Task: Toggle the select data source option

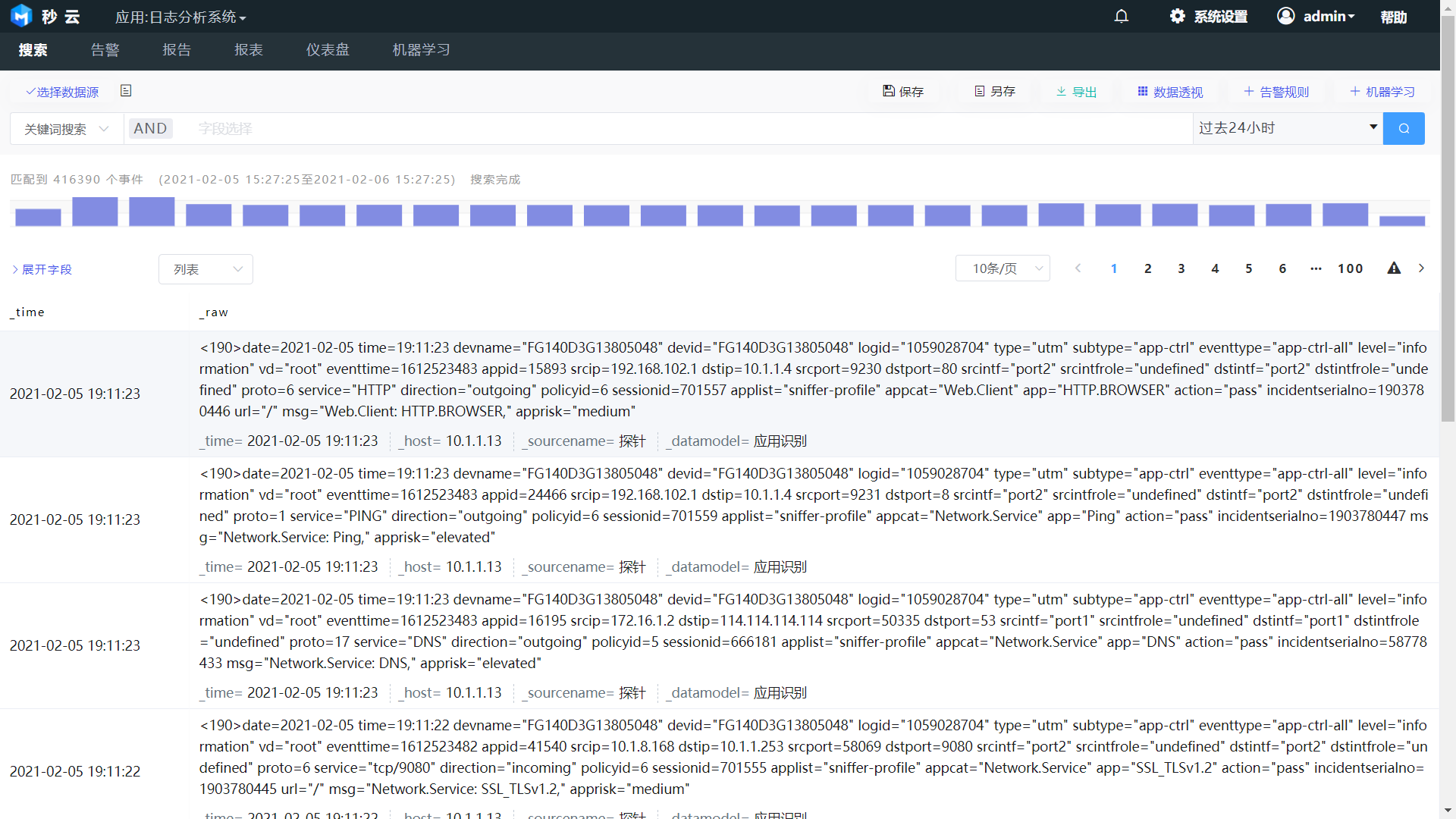Action: 62,92
